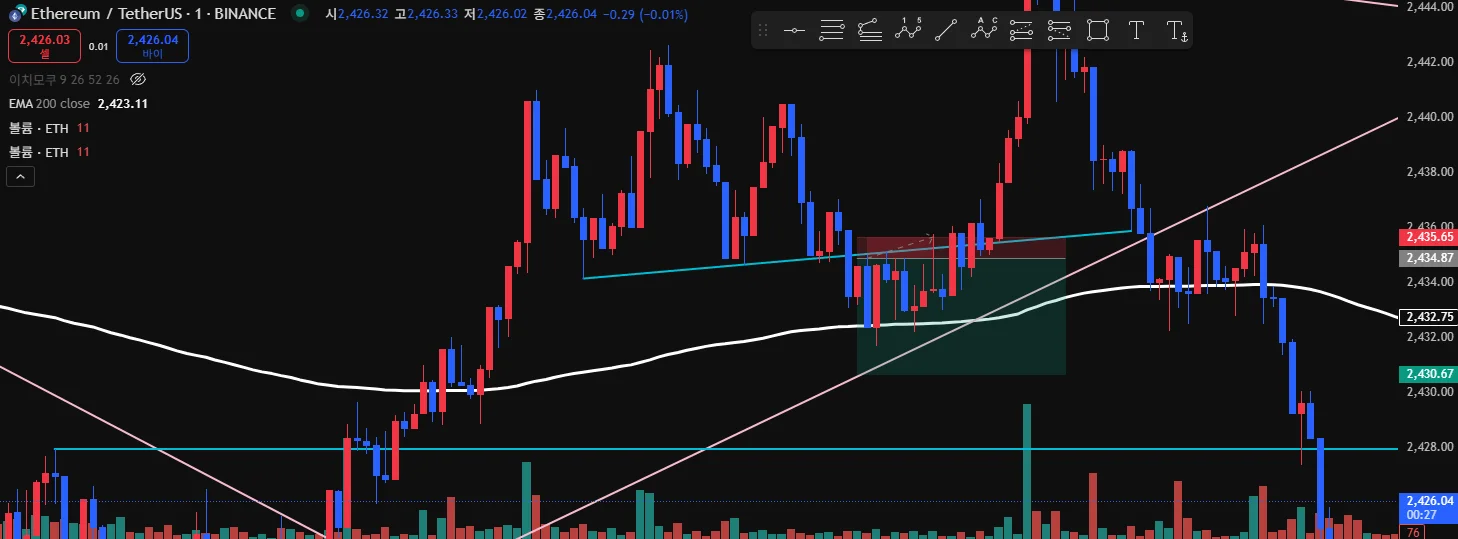Click the high value 고2,426.33

click(x=426, y=14)
